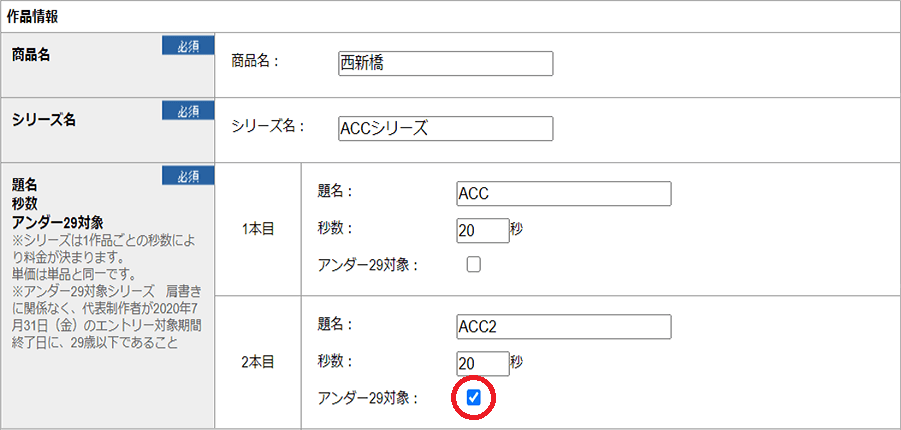Click the 必須 badge beside 商品名
The width and height of the screenshot is (901, 430).
click(188, 47)
